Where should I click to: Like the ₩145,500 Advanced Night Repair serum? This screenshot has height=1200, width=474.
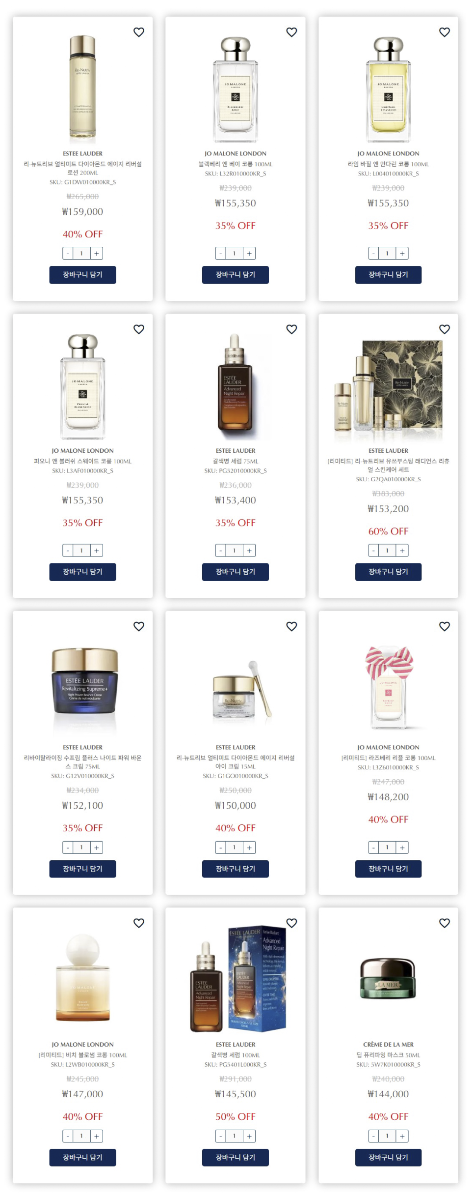click(292, 923)
